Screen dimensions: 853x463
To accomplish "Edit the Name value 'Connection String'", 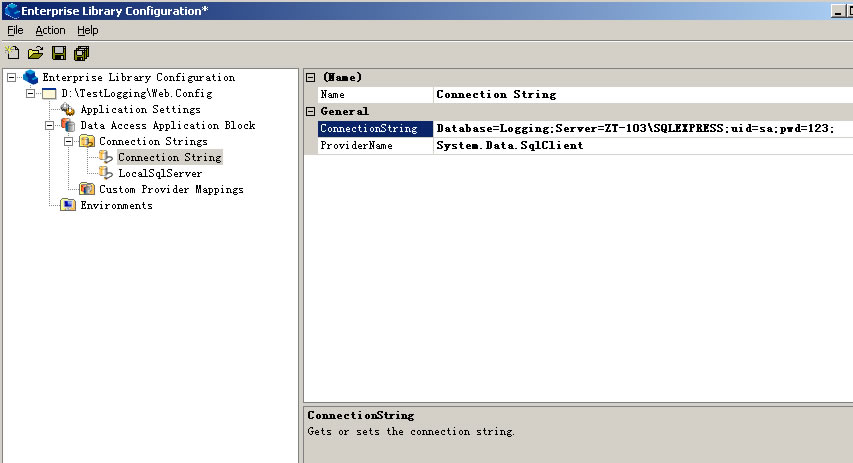I will [644, 95].
